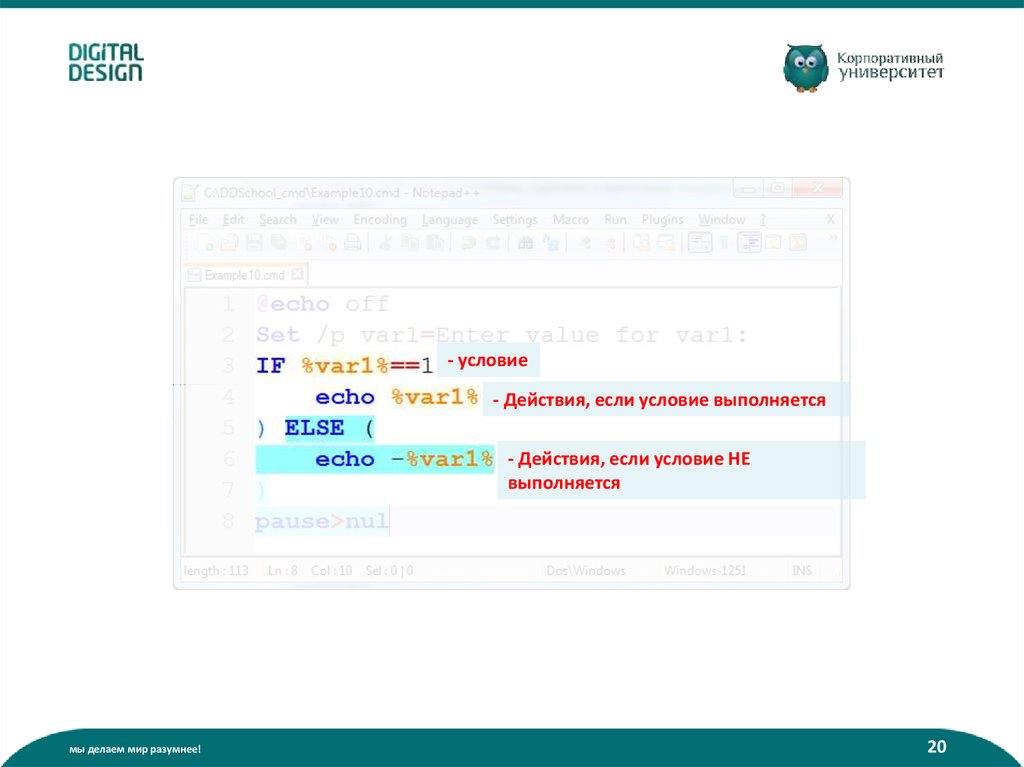Click the user-defined language toolbar icon
The image size is (1024, 767).
pos(774,243)
